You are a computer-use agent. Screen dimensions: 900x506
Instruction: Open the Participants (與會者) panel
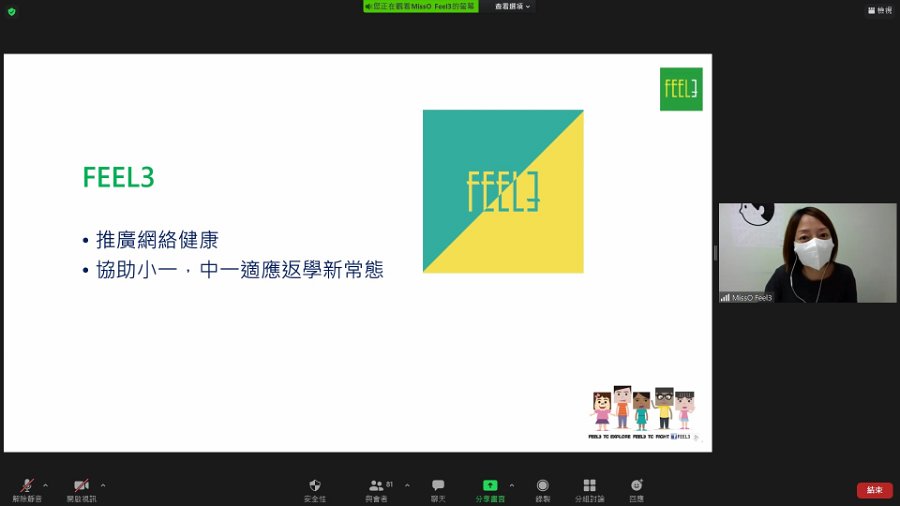(x=378, y=491)
